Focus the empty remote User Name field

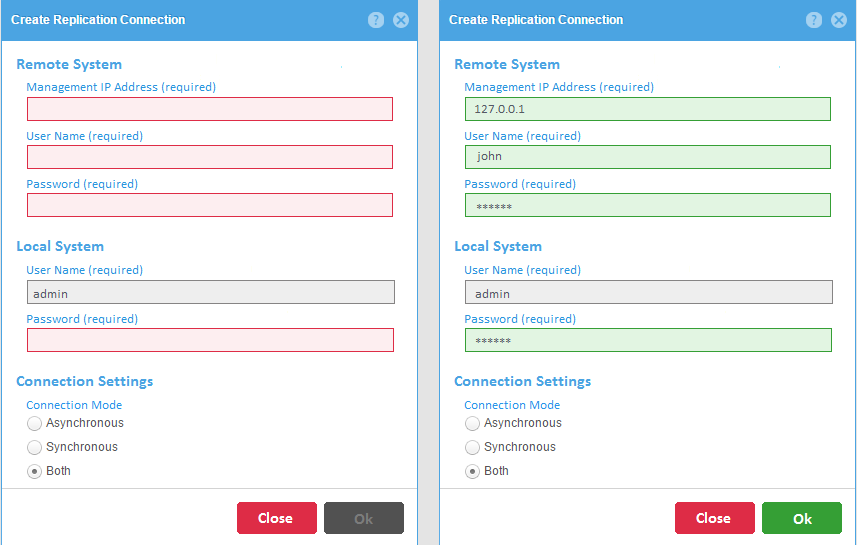coord(210,157)
